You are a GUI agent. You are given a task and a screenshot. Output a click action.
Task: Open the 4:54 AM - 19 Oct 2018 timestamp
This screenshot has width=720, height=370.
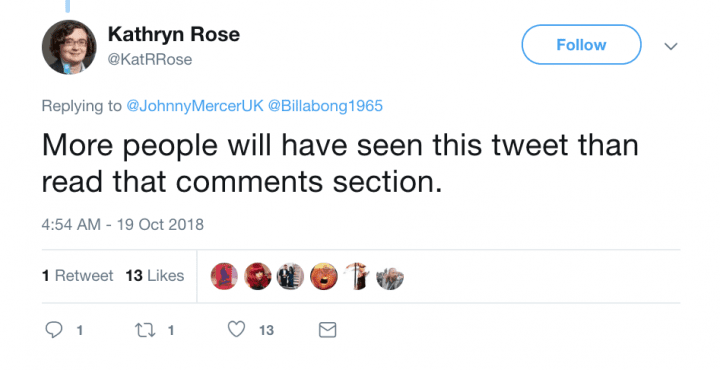[123, 224]
